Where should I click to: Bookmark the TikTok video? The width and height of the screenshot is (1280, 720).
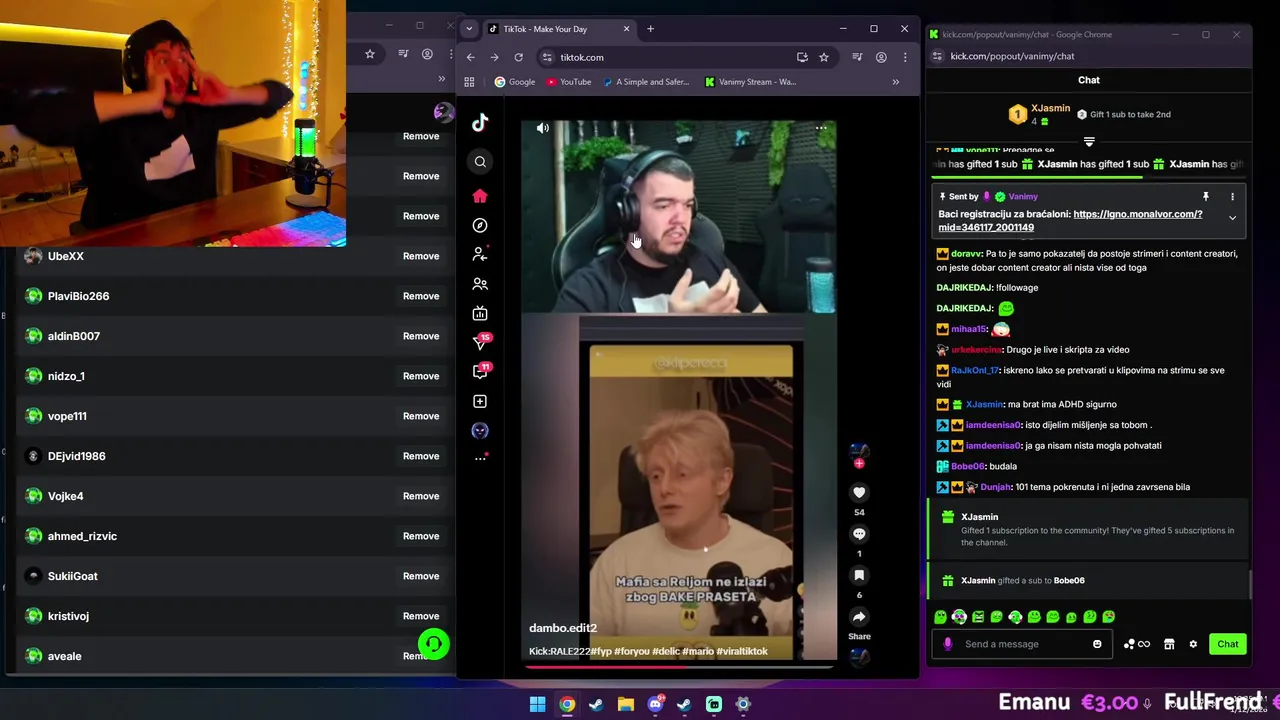(x=859, y=575)
